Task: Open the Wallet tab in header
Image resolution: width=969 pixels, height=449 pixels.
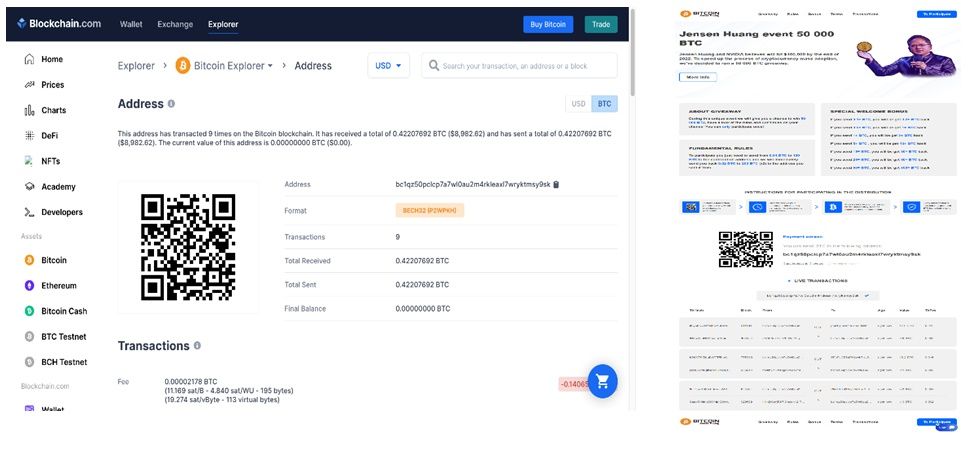Action: click(x=131, y=24)
